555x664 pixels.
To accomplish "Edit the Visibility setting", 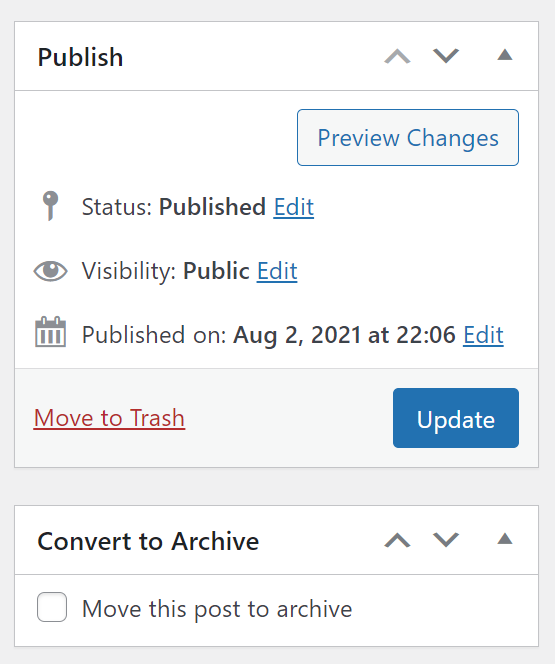I will click(277, 271).
